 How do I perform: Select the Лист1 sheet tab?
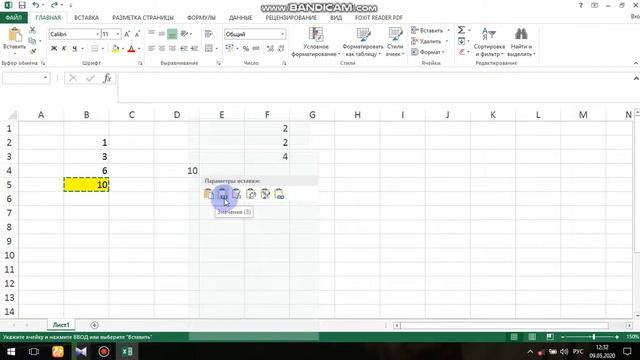(61, 325)
